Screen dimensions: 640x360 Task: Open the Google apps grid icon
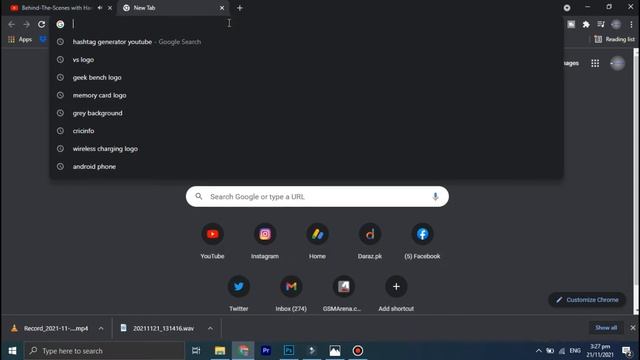pyautogui.click(x=595, y=63)
